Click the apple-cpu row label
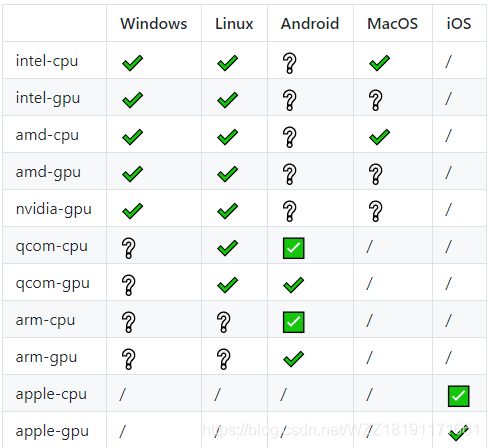488x448 pixels. 51,395
